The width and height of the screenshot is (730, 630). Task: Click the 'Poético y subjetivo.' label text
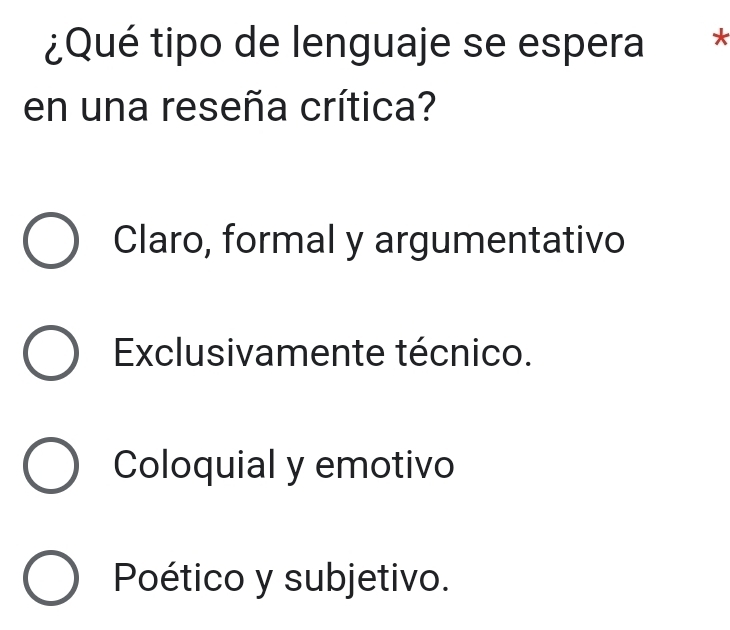point(280,577)
